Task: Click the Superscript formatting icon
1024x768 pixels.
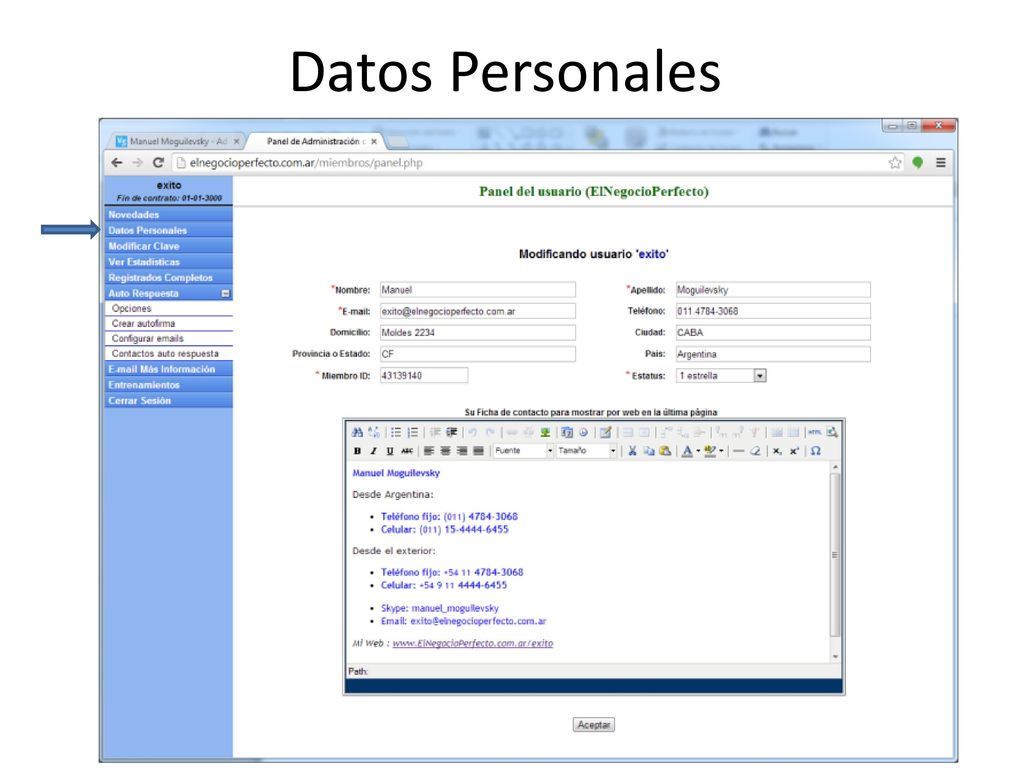Action: (x=793, y=451)
